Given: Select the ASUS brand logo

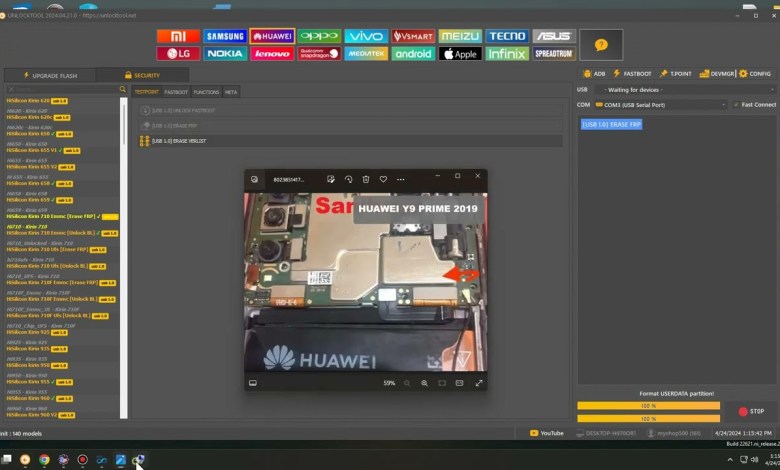Looking at the screenshot, I should 554,36.
